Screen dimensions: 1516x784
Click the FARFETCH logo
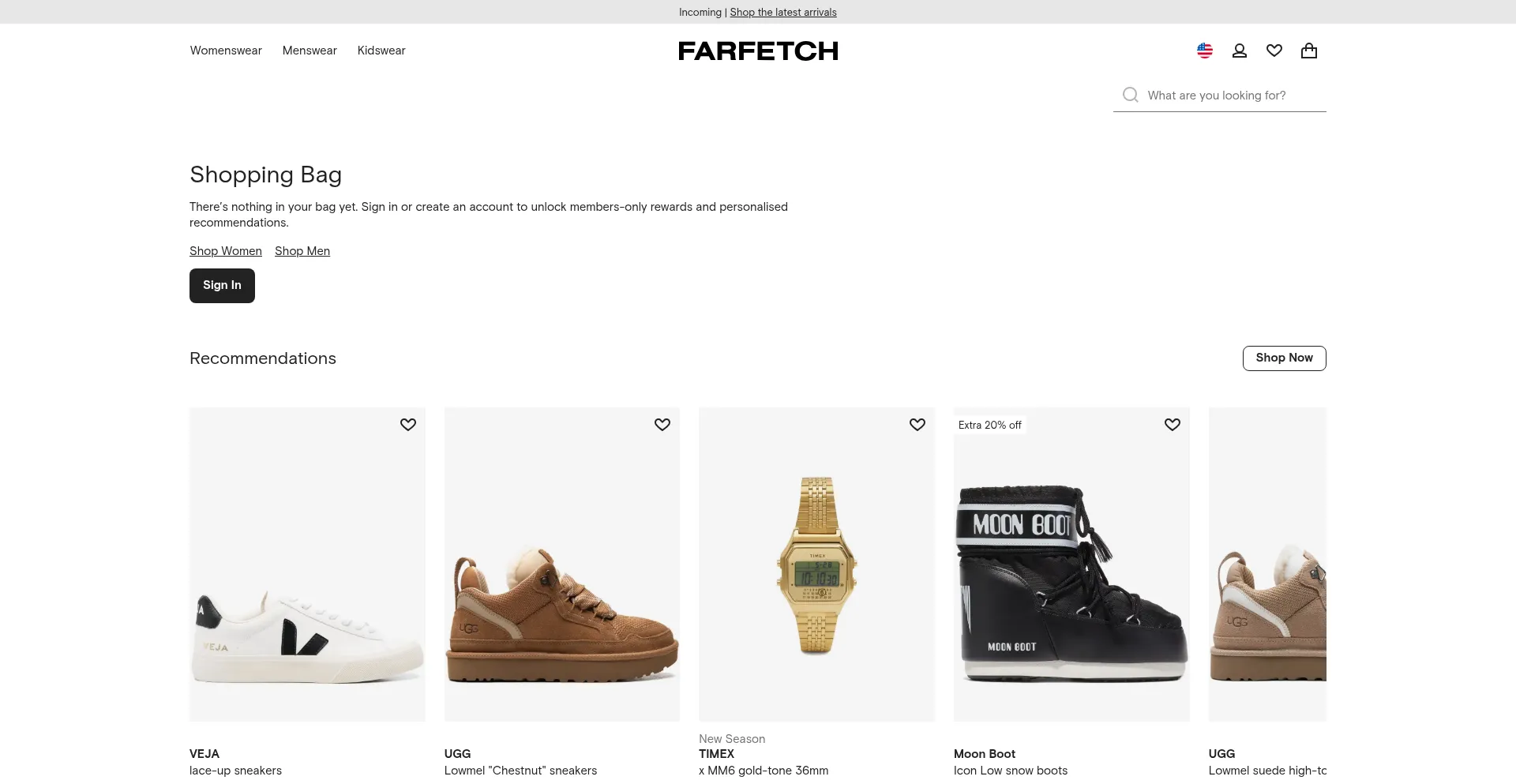[758, 51]
